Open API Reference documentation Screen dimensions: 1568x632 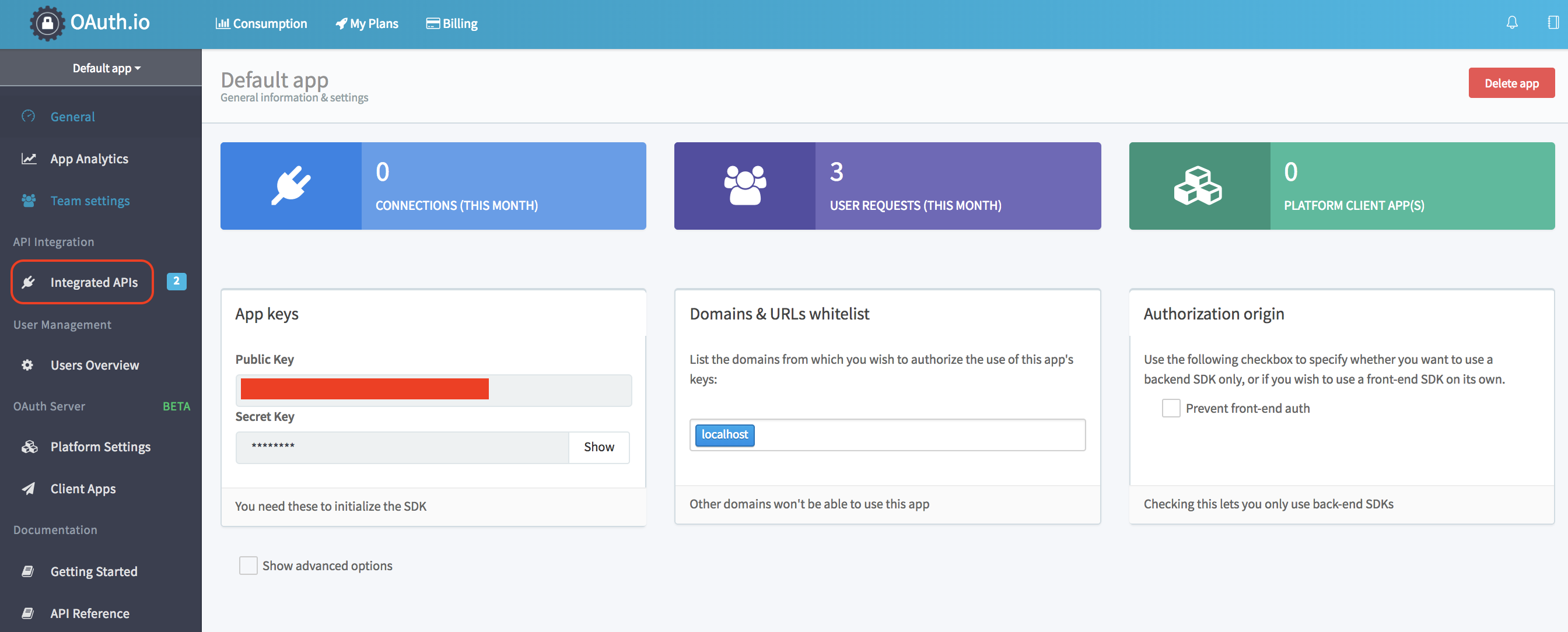coord(90,613)
